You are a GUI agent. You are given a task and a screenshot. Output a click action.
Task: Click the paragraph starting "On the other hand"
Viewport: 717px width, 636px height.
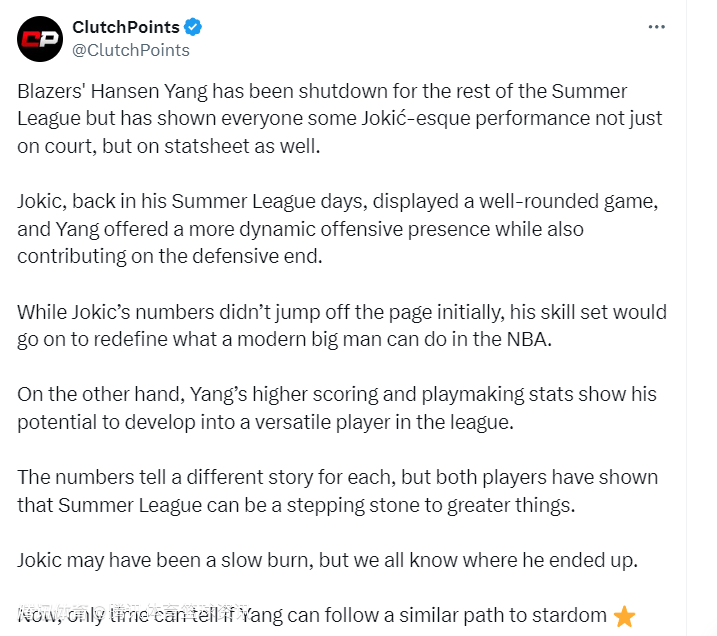point(337,407)
